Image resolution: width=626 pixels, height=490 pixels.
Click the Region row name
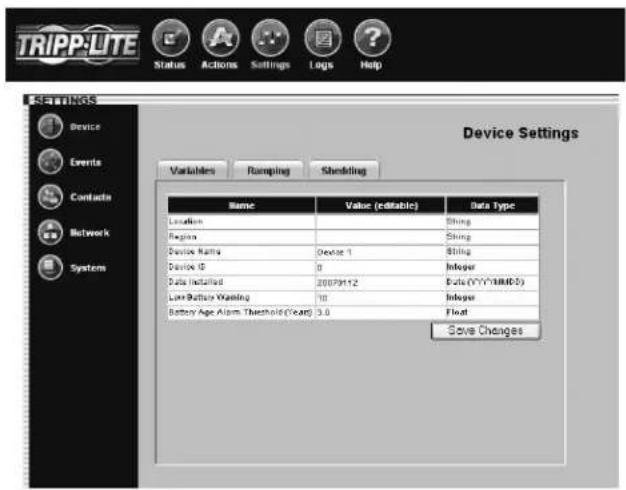pos(182,237)
